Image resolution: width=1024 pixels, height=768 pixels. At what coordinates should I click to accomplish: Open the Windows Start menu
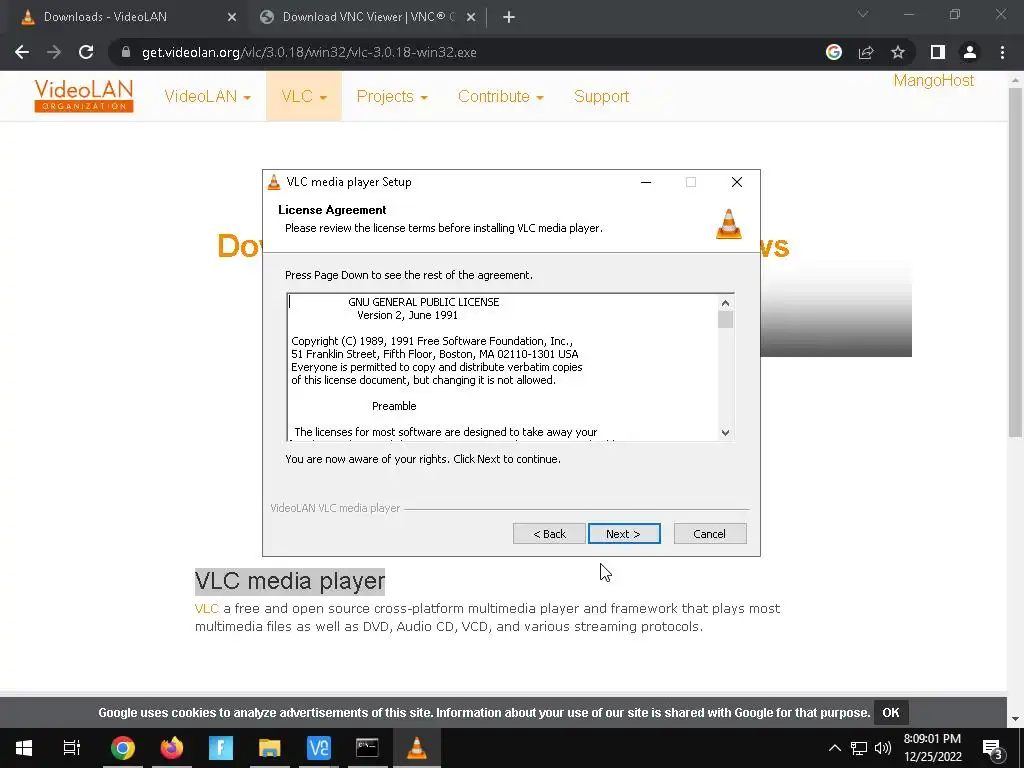coord(24,748)
